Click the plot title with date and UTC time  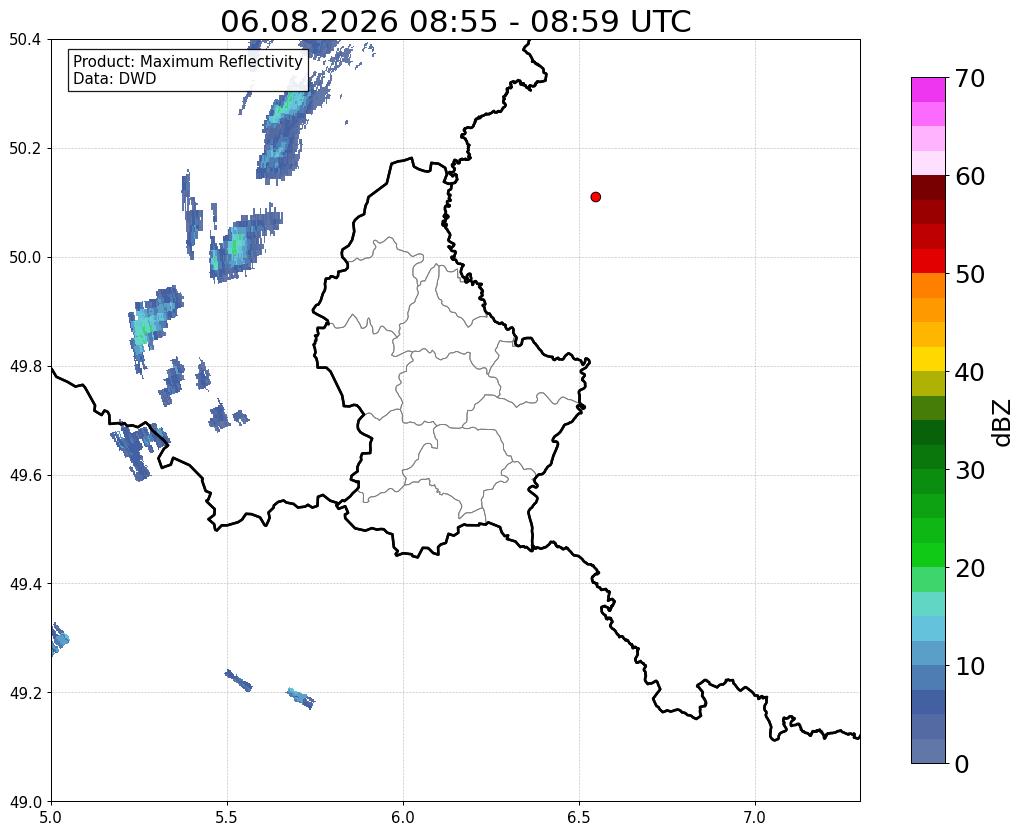[455, 21]
